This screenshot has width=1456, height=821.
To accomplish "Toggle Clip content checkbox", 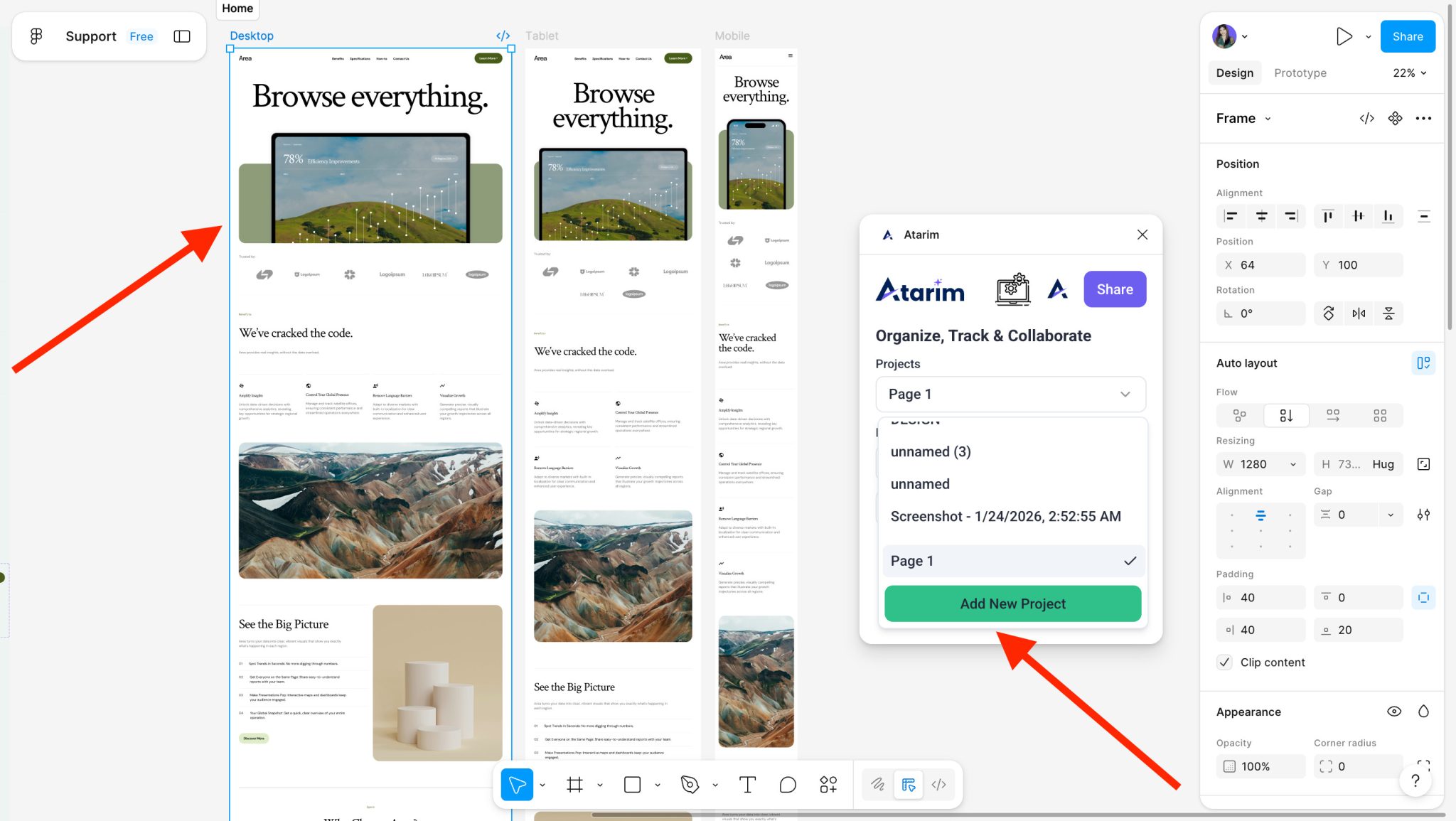I will tap(1224, 662).
